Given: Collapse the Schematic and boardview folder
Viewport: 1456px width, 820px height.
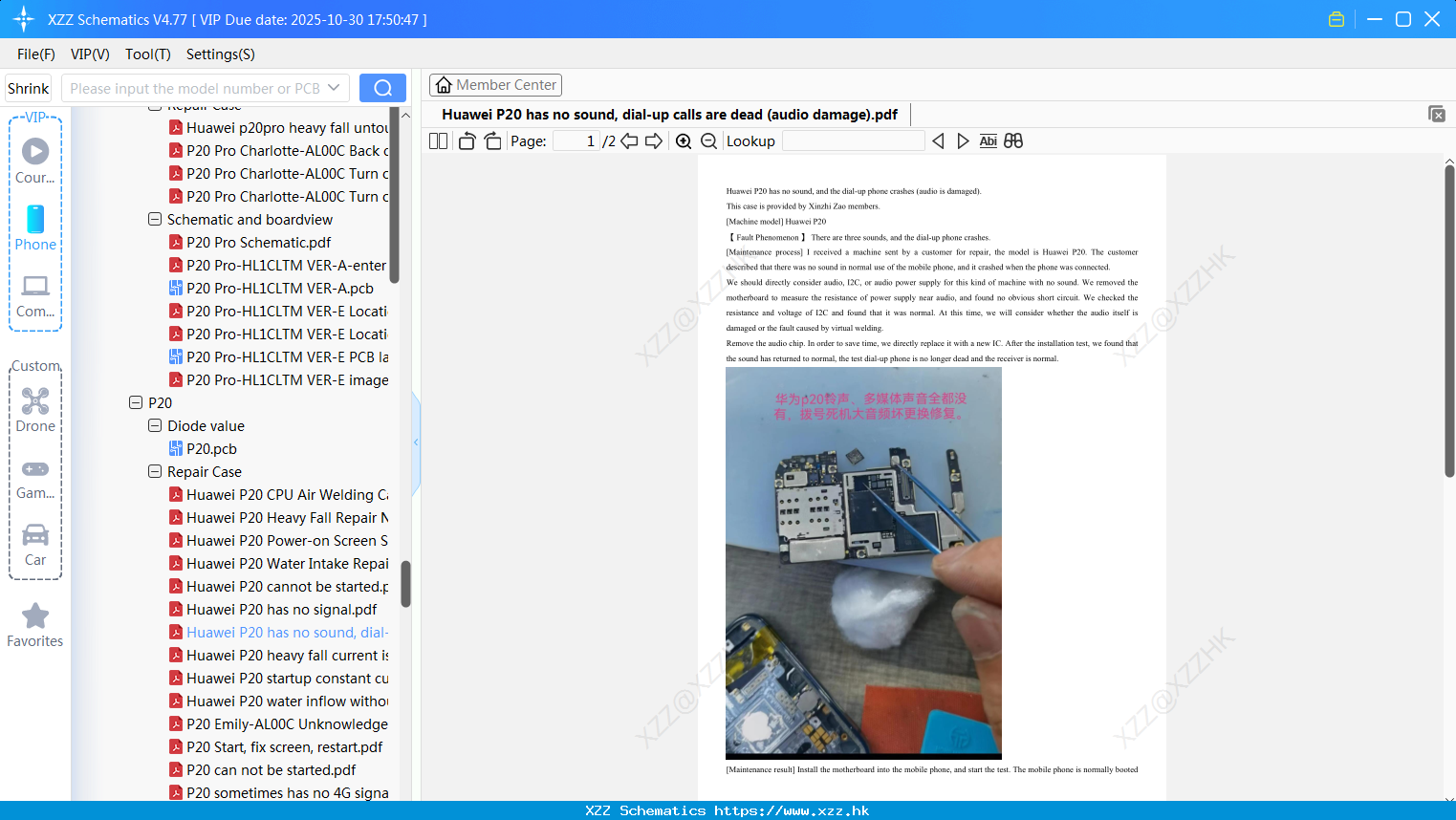Looking at the screenshot, I should coord(155,219).
